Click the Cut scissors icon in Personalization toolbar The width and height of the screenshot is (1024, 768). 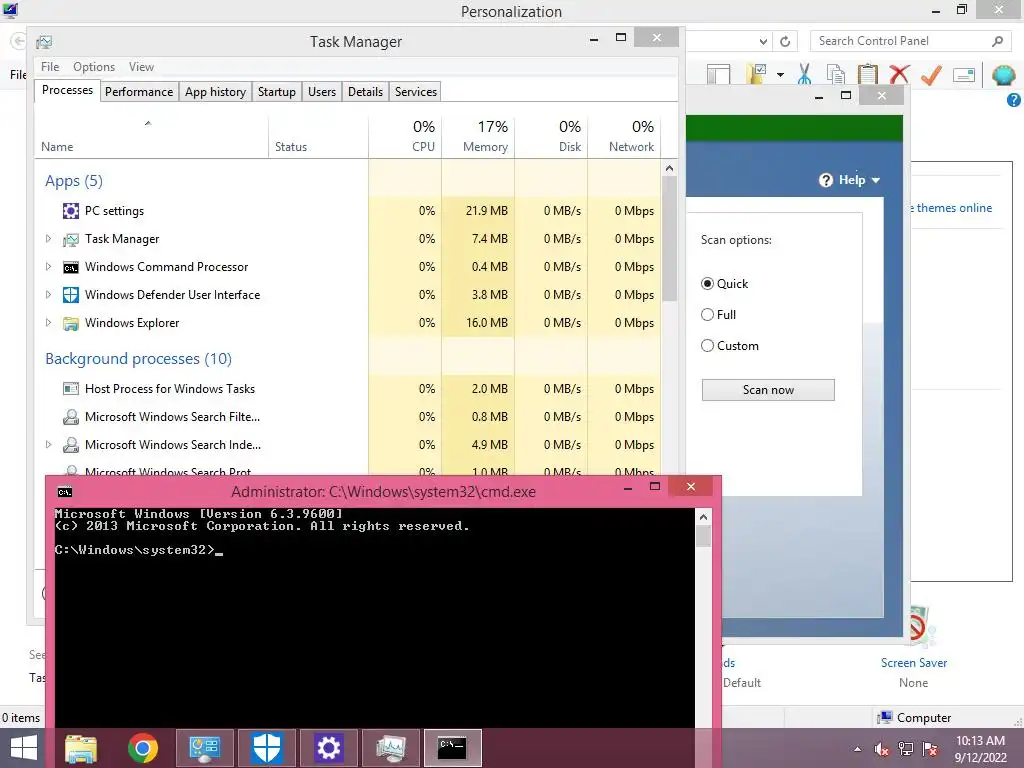(805, 74)
